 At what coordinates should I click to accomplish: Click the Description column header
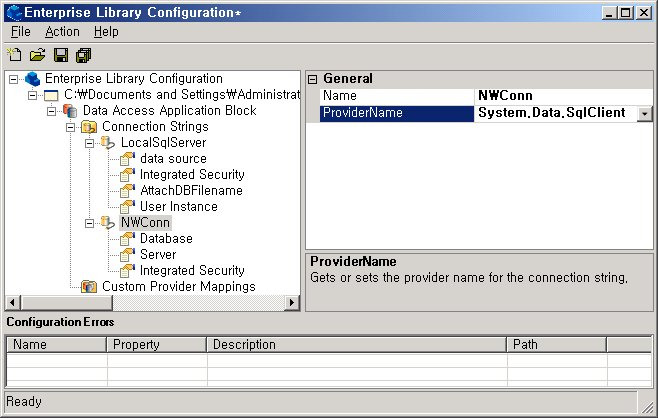357,345
